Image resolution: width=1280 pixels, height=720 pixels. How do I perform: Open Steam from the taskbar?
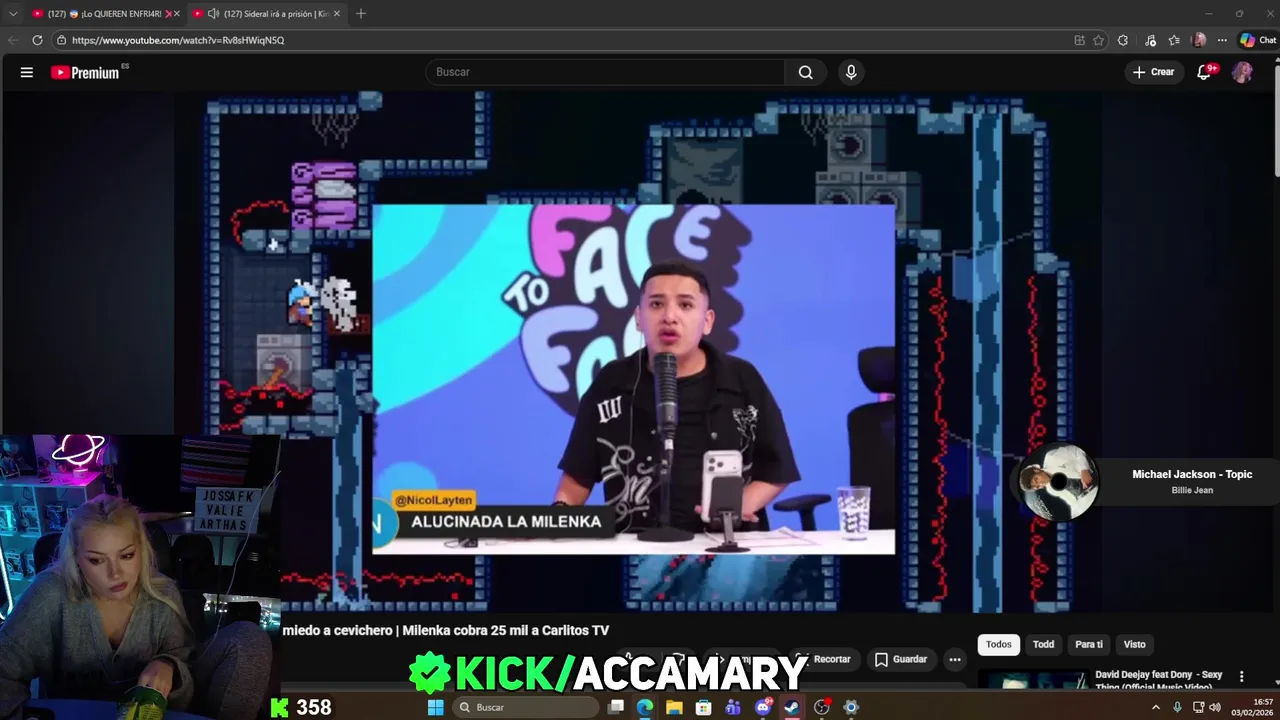(792, 707)
